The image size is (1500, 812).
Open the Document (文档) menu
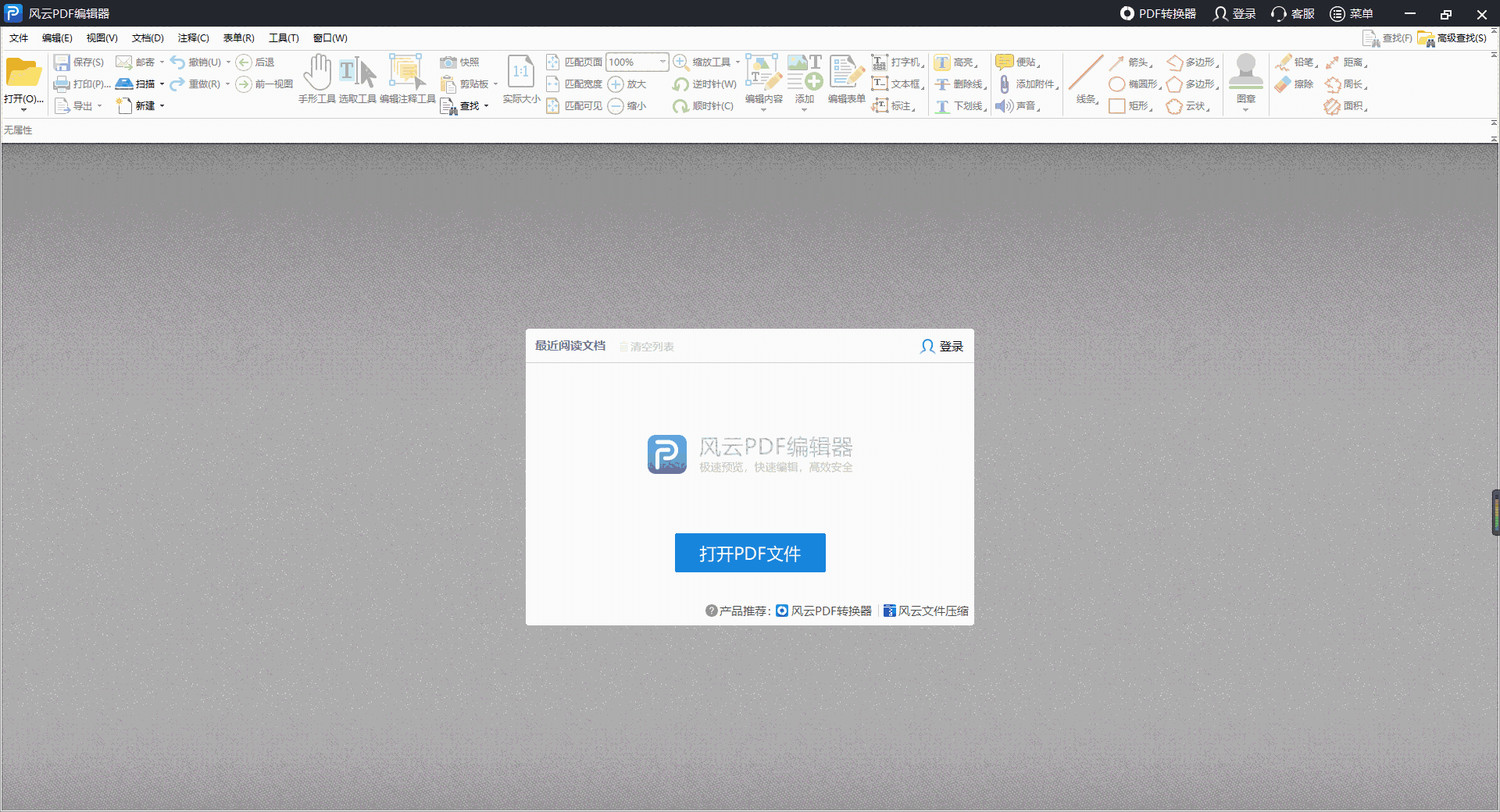pyautogui.click(x=148, y=38)
